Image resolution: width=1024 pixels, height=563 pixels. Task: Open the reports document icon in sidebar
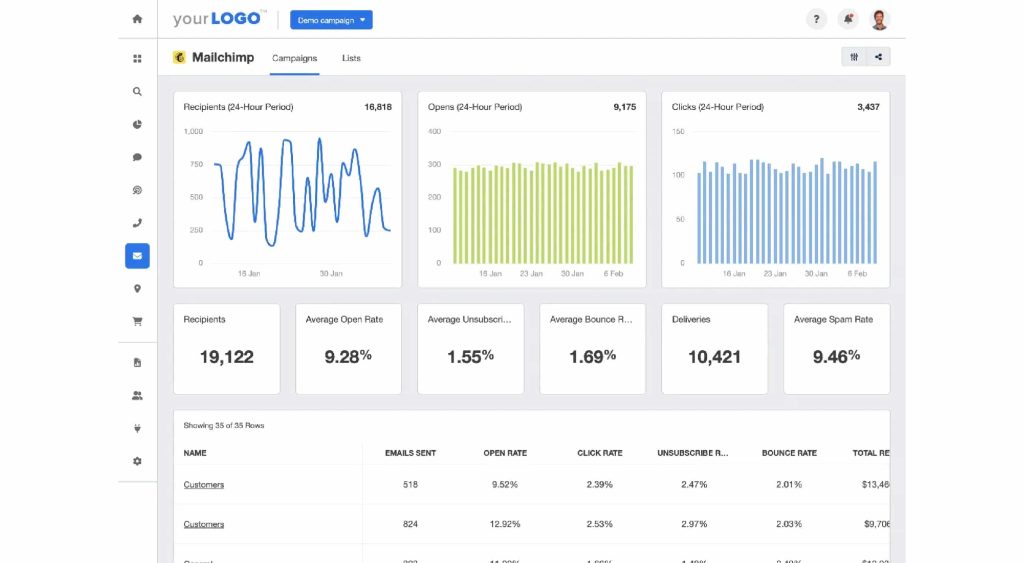[137, 362]
